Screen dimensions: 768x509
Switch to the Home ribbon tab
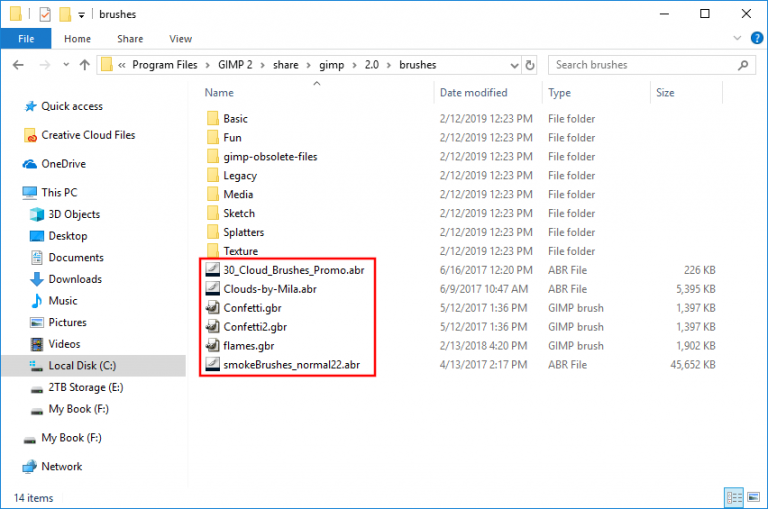tap(77, 39)
